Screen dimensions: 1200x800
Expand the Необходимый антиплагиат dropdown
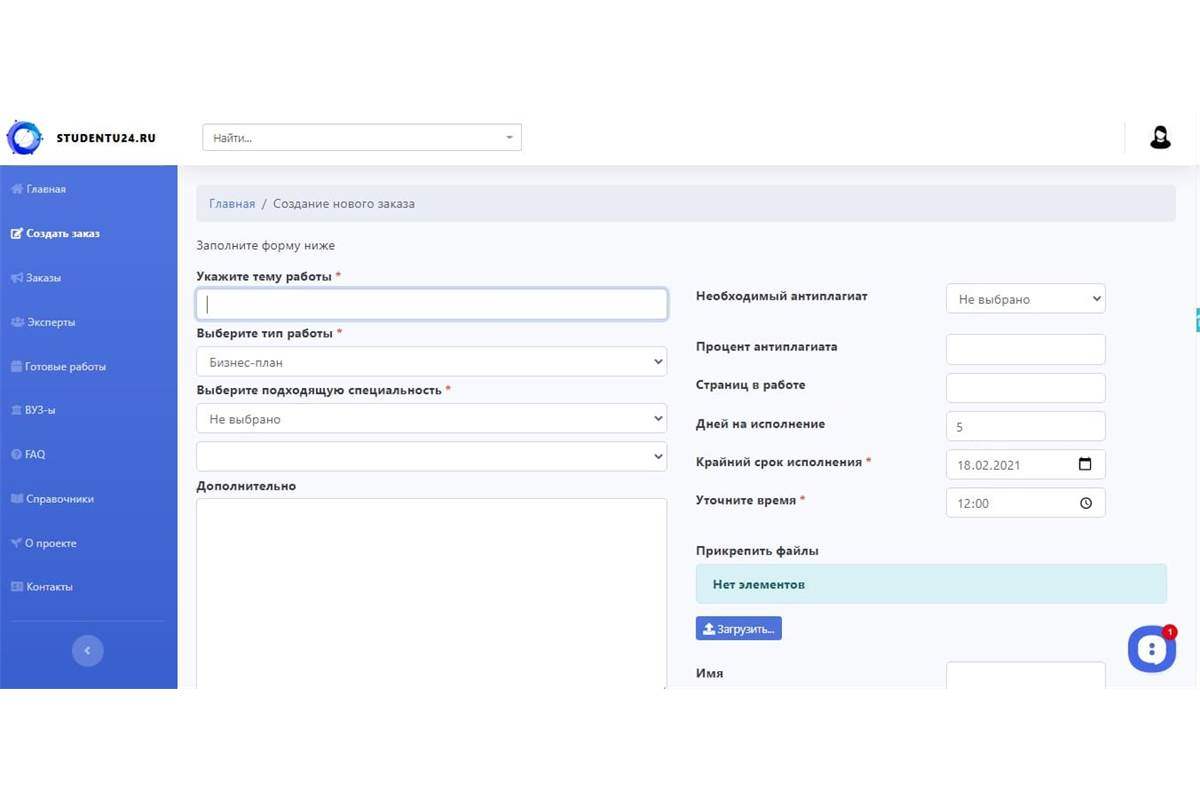1025,299
